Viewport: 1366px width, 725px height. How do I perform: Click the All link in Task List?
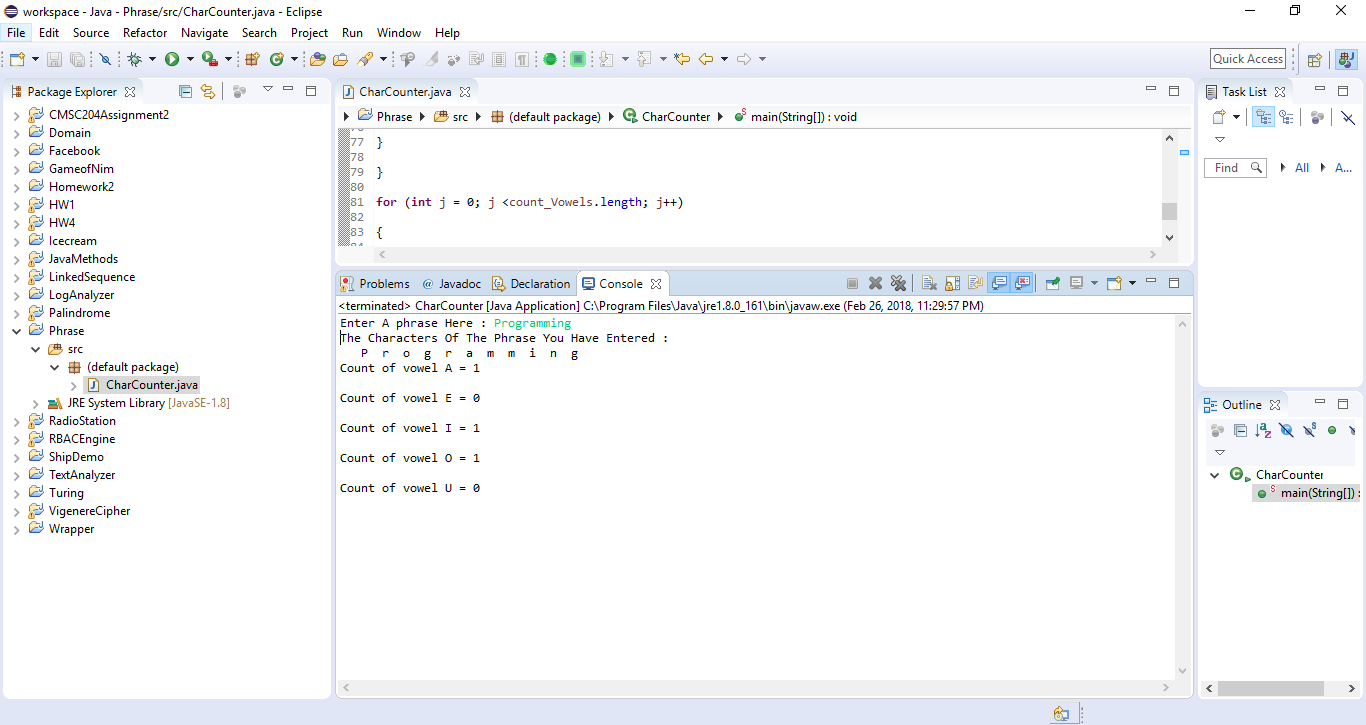[1301, 168]
